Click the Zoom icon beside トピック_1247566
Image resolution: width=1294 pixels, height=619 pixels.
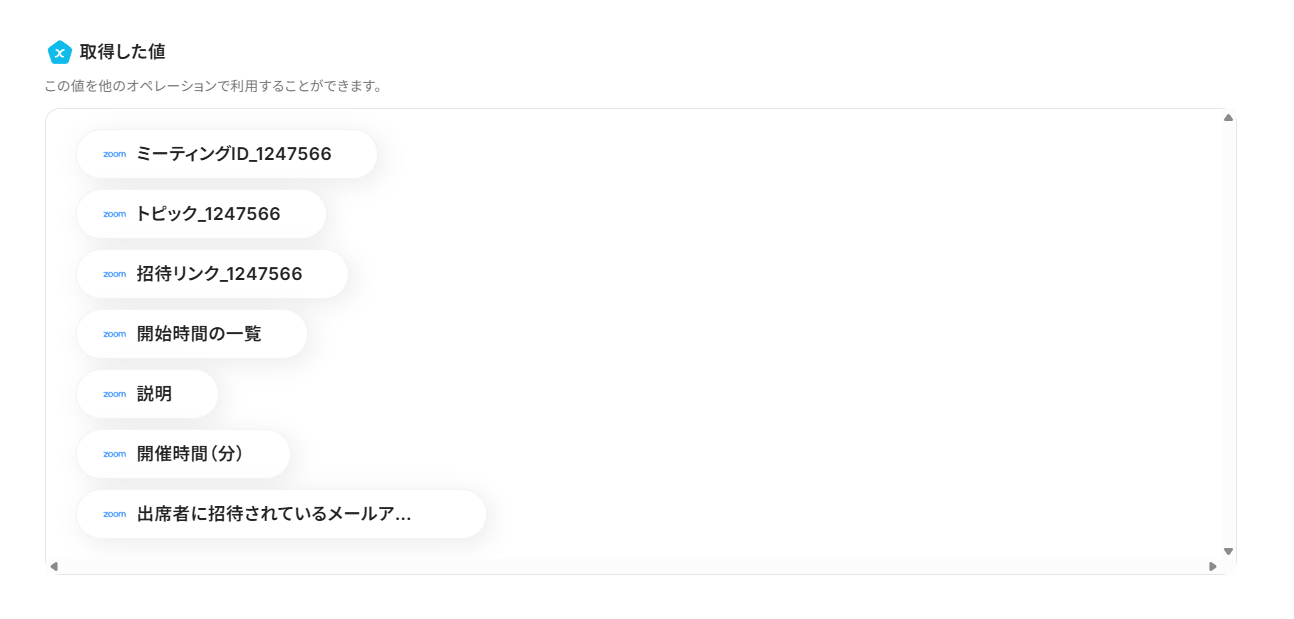pyautogui.click(x=114, y=214)
